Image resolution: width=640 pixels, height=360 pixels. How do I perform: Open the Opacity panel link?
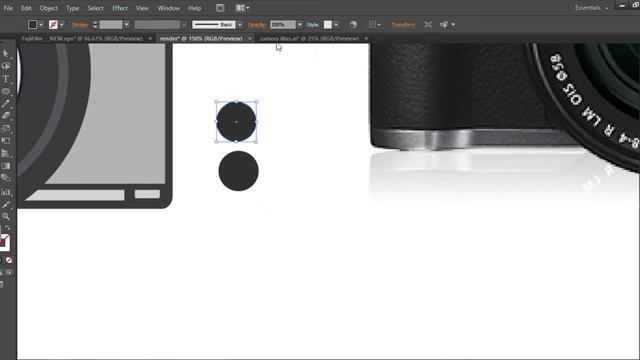[x=257, y=25]
